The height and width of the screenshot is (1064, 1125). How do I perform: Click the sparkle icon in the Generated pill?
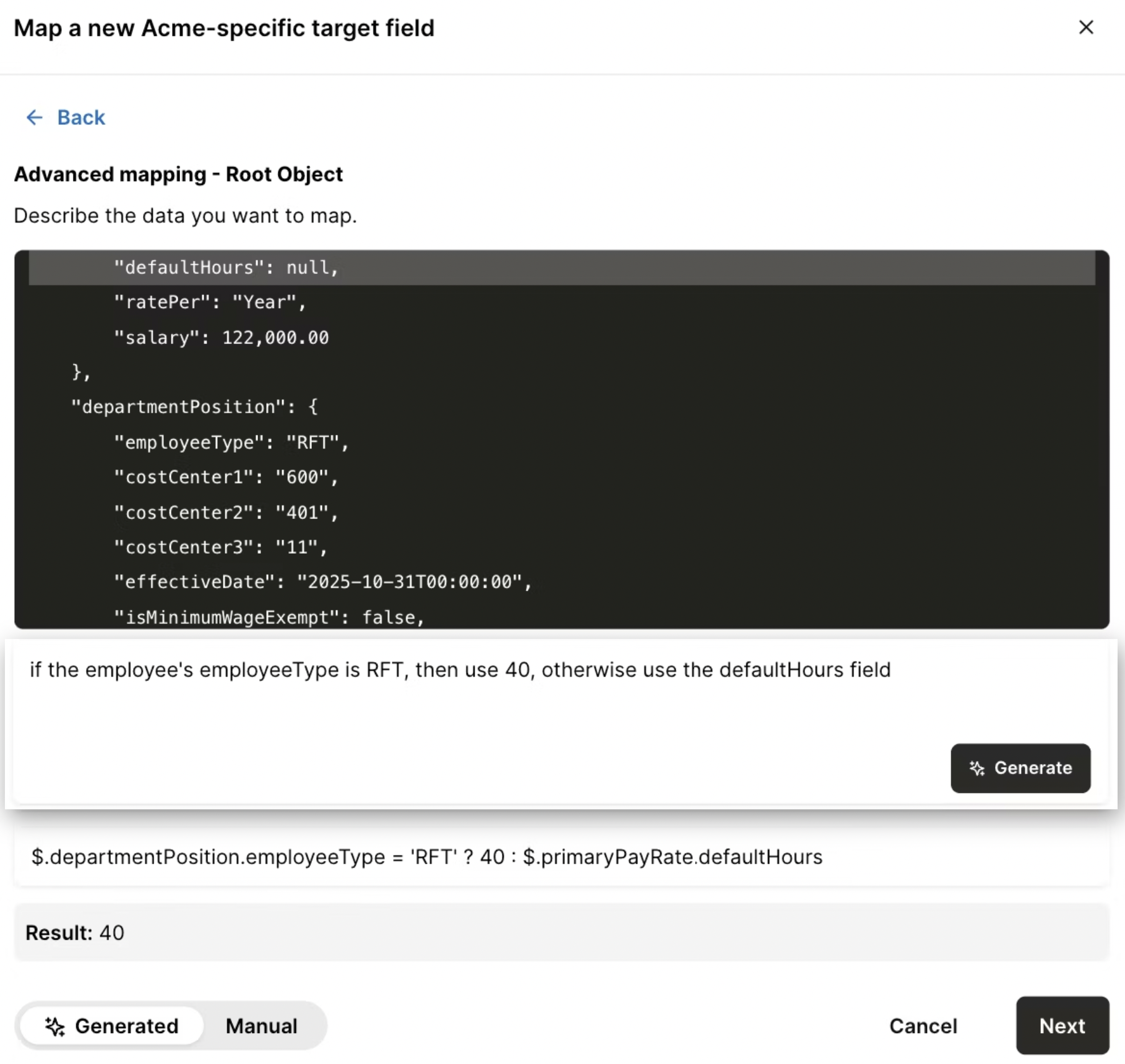pos(56,1026)
